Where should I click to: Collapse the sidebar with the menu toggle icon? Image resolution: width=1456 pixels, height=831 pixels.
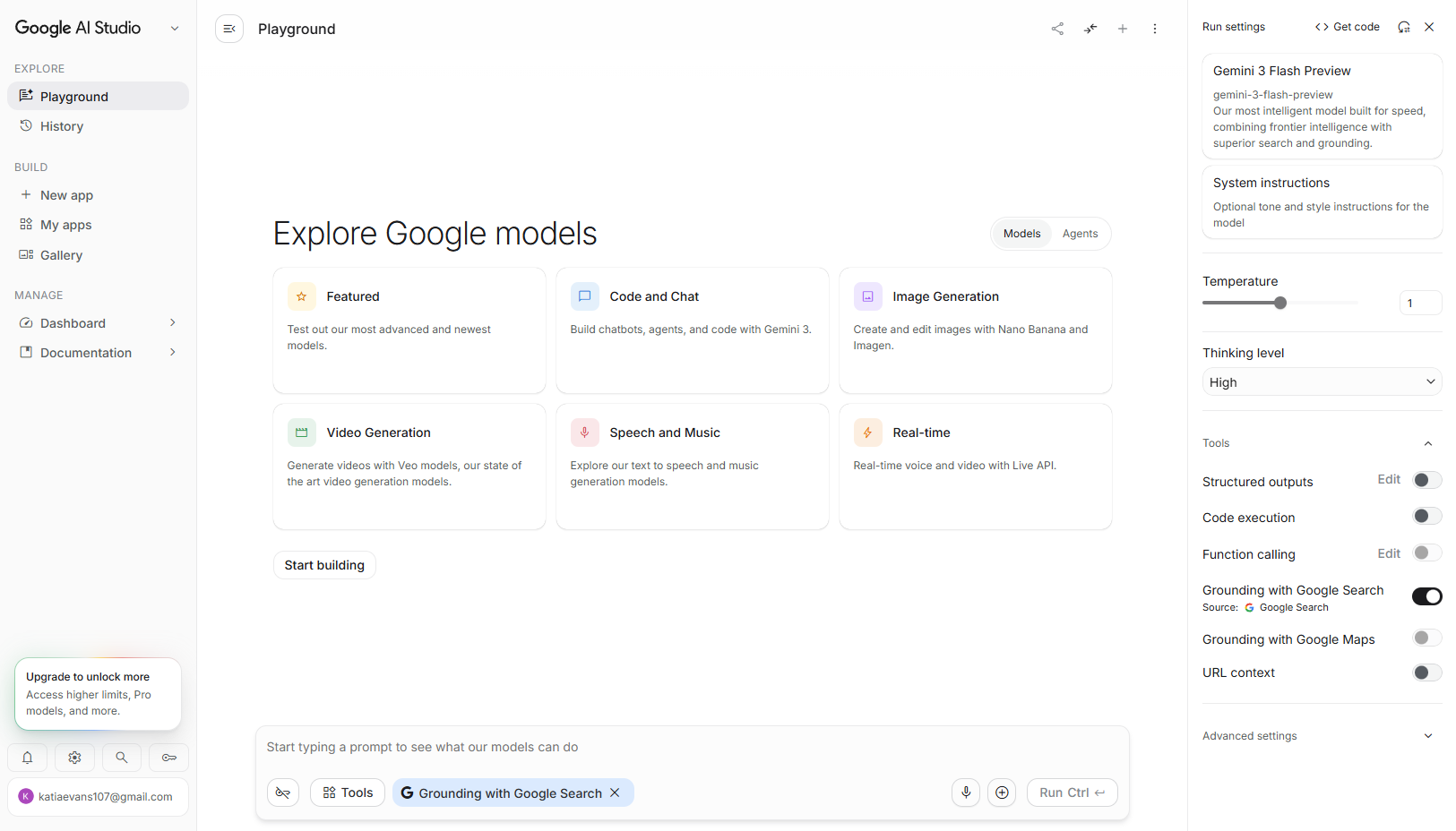pos(229,29)
